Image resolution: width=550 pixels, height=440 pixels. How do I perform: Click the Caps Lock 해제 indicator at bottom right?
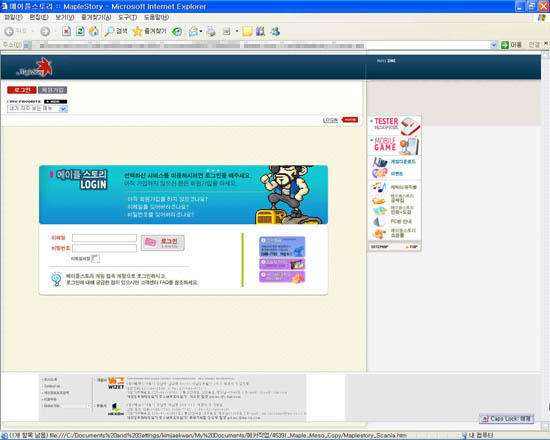click(507, 419)
